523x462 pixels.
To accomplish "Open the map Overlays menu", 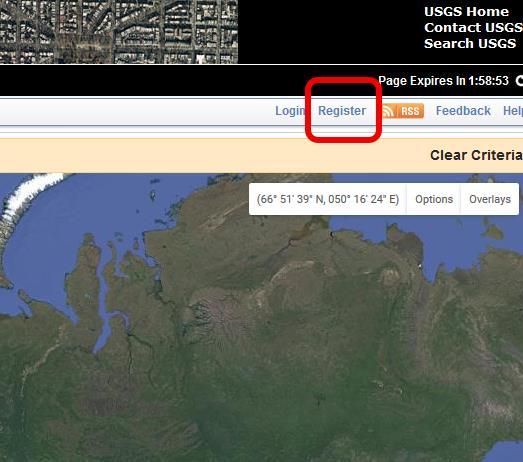I will [490, 199].
